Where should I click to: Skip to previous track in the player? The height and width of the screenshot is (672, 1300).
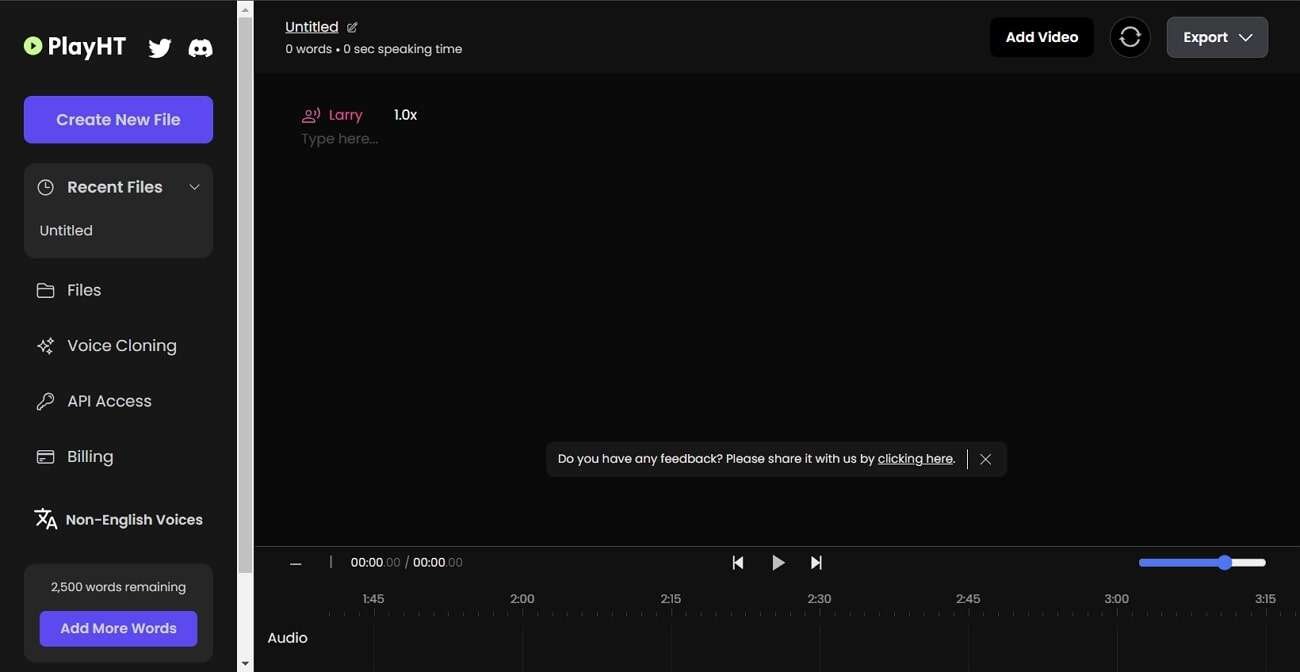click(x=738, y=563)
